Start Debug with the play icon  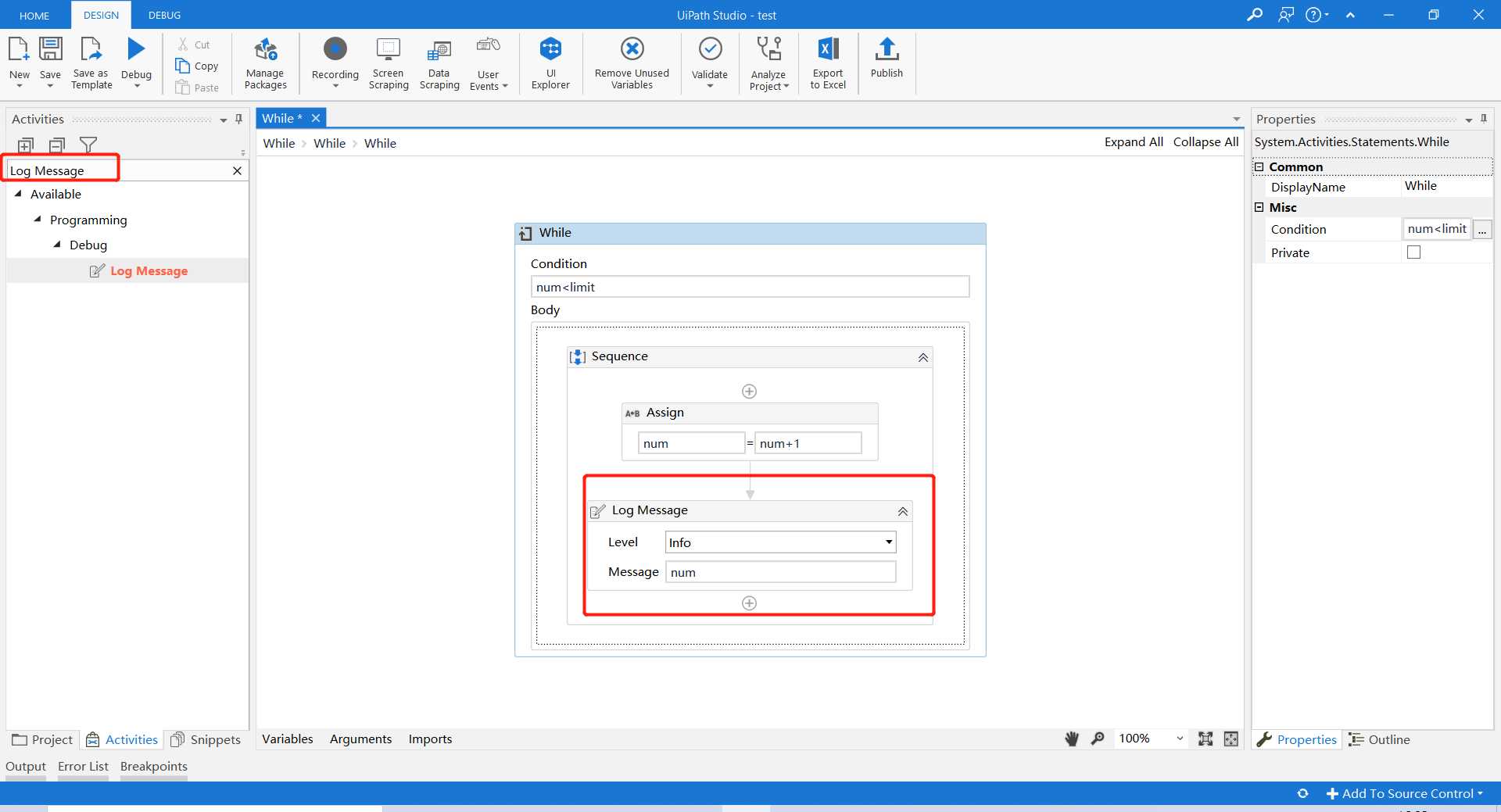(x=136, y=49)
